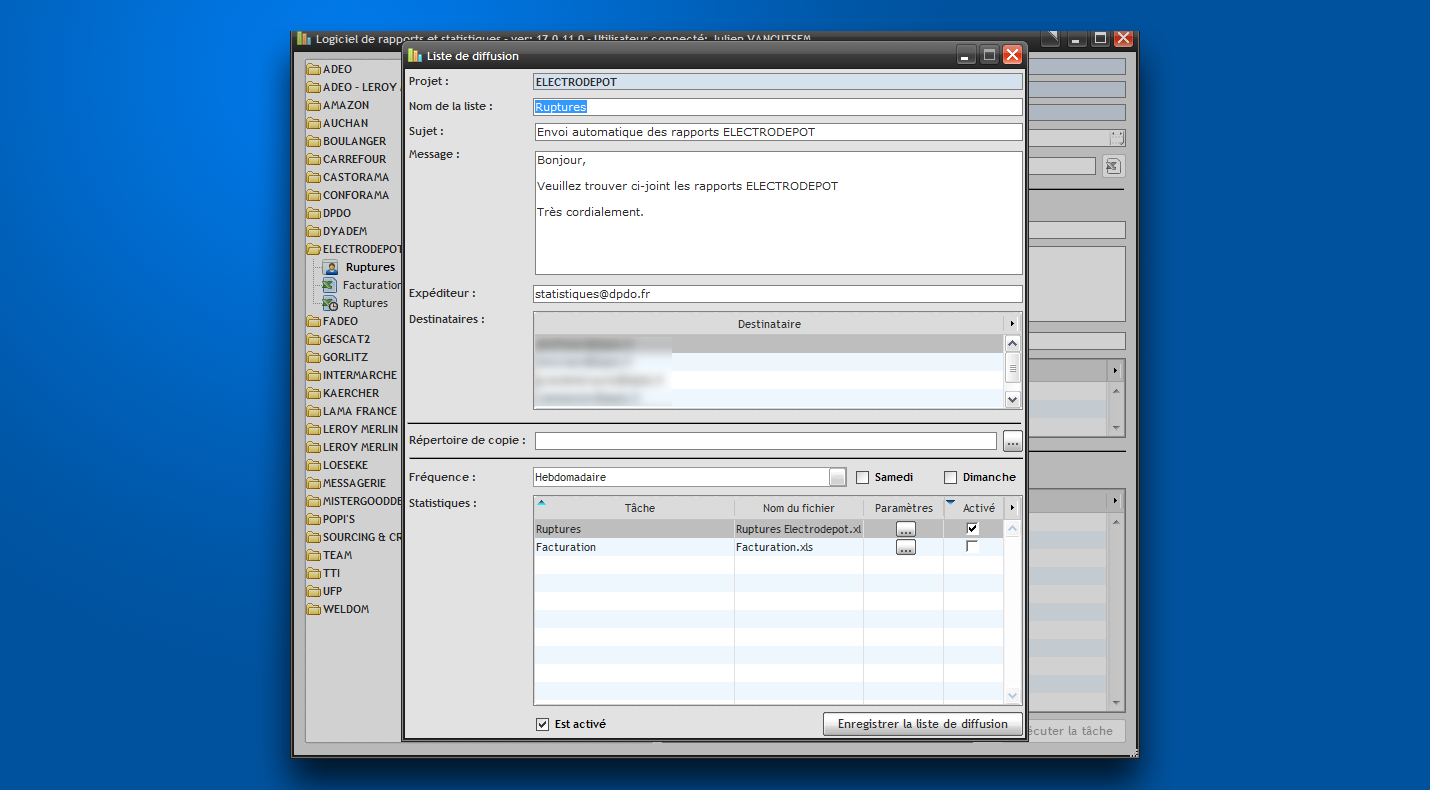Select the scheduled Ruptures Excel clock icon
Screen dimensions: 1430x790
(x=329, y=303)
